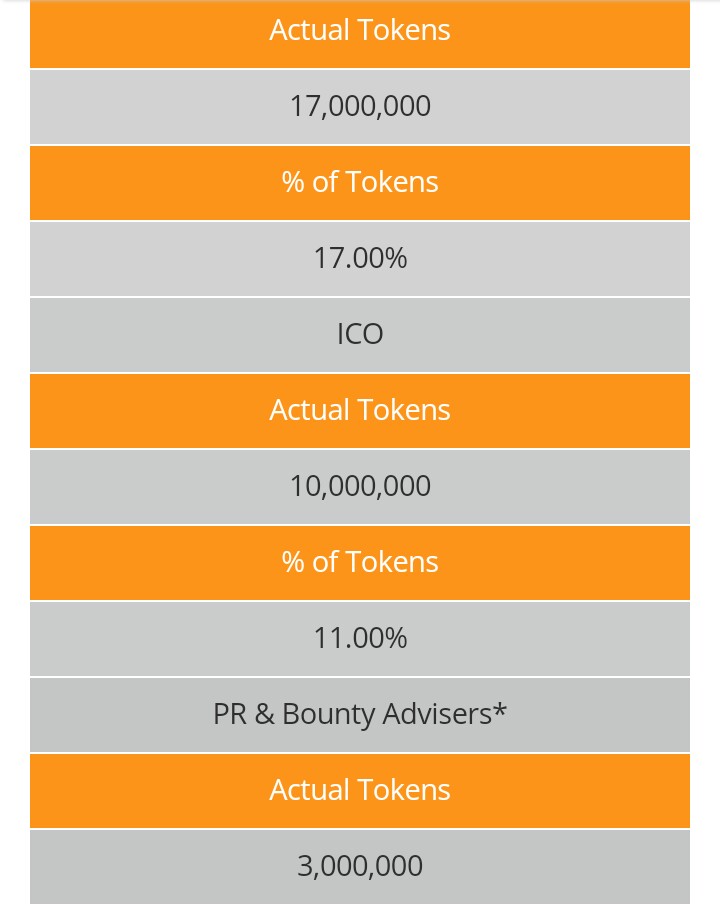
Task: Select the 3,000,000 token value cell
Action: [x=360, y=866]
